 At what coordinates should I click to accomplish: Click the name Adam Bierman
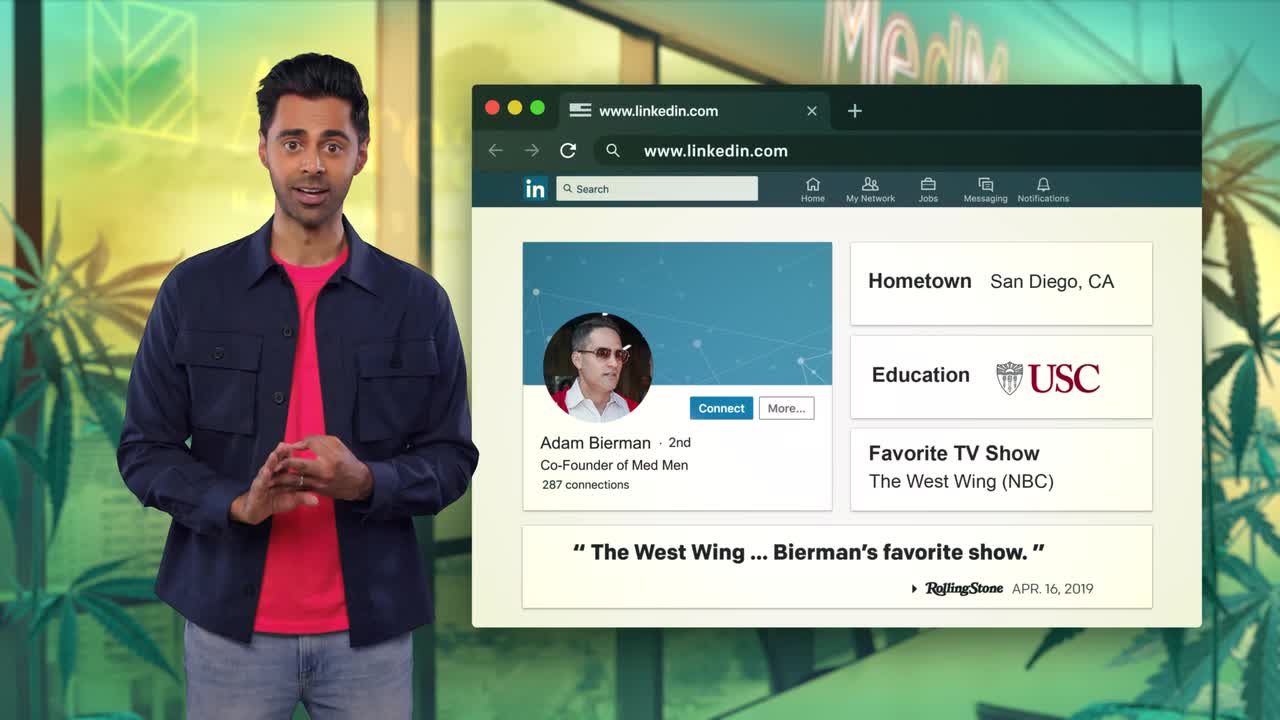click(x=595, y=443)
